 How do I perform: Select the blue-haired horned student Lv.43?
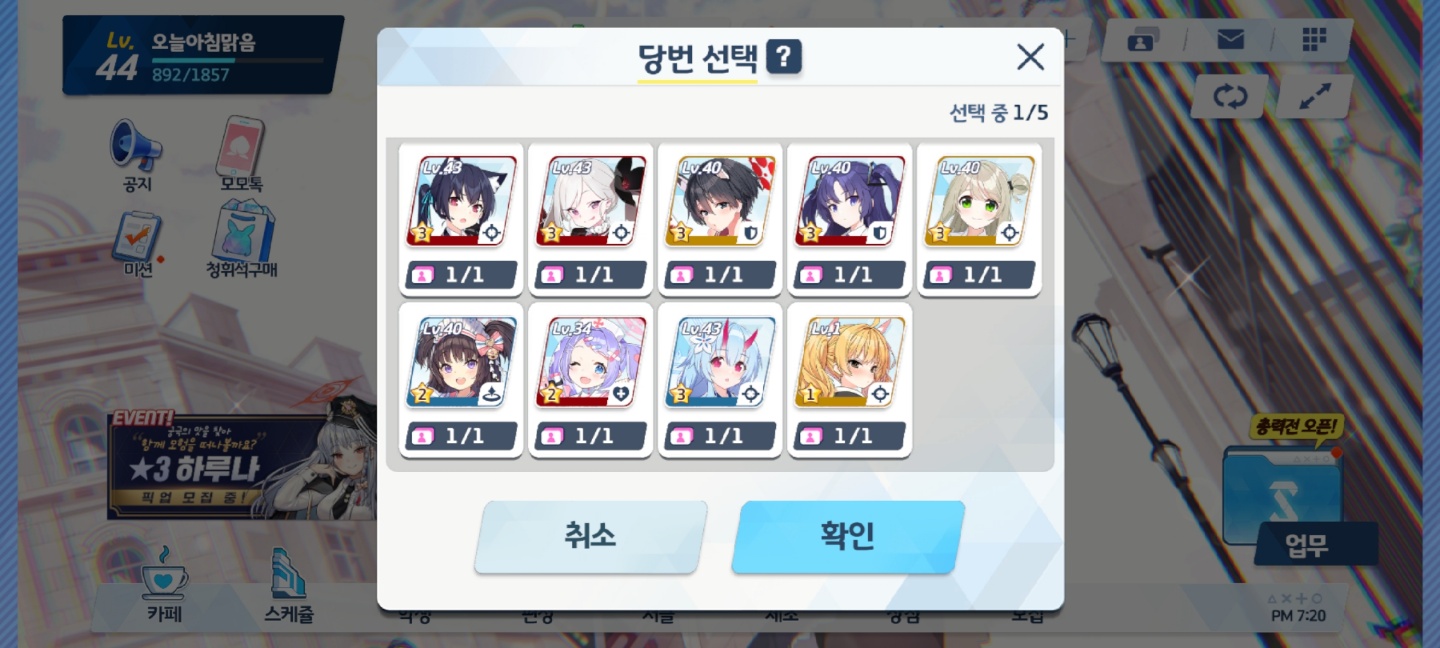(x=720, y=380)
